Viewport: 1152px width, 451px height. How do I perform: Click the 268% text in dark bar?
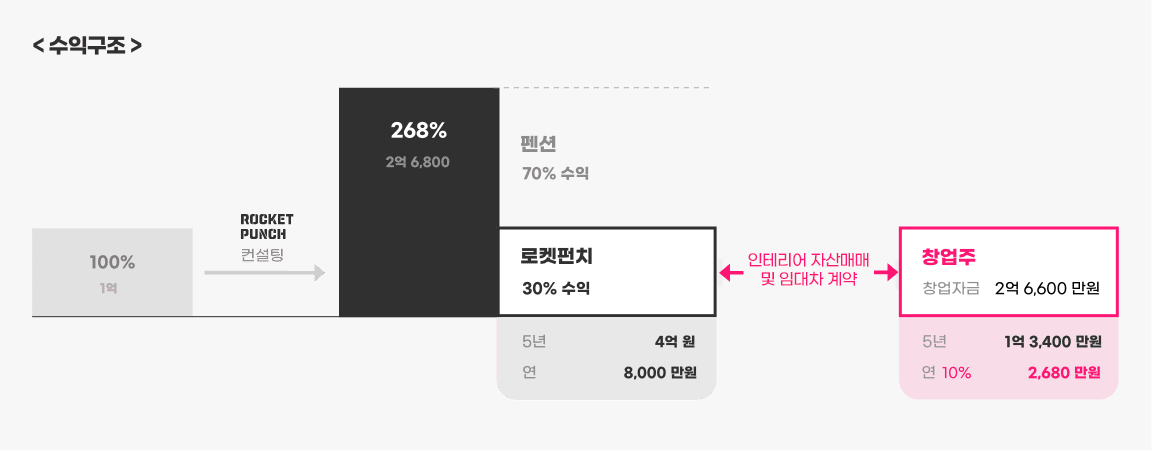click(x=419, y=131)
